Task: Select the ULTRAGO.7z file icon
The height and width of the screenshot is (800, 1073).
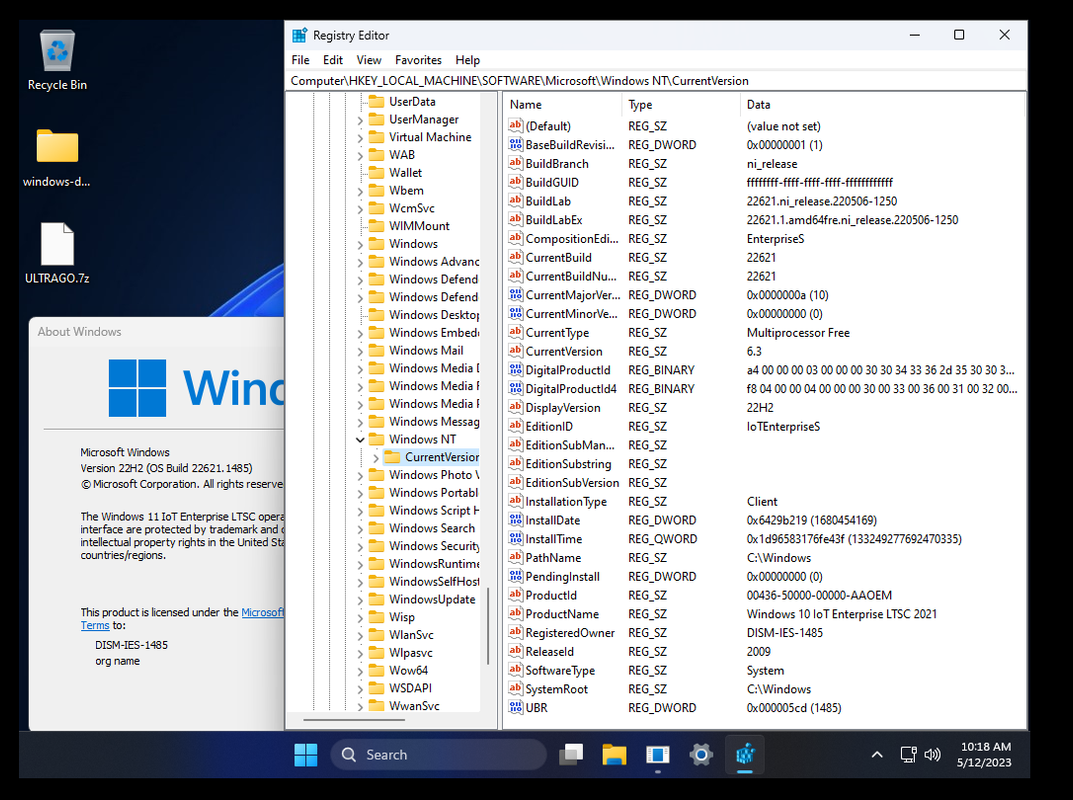Action: coord(57,253)
